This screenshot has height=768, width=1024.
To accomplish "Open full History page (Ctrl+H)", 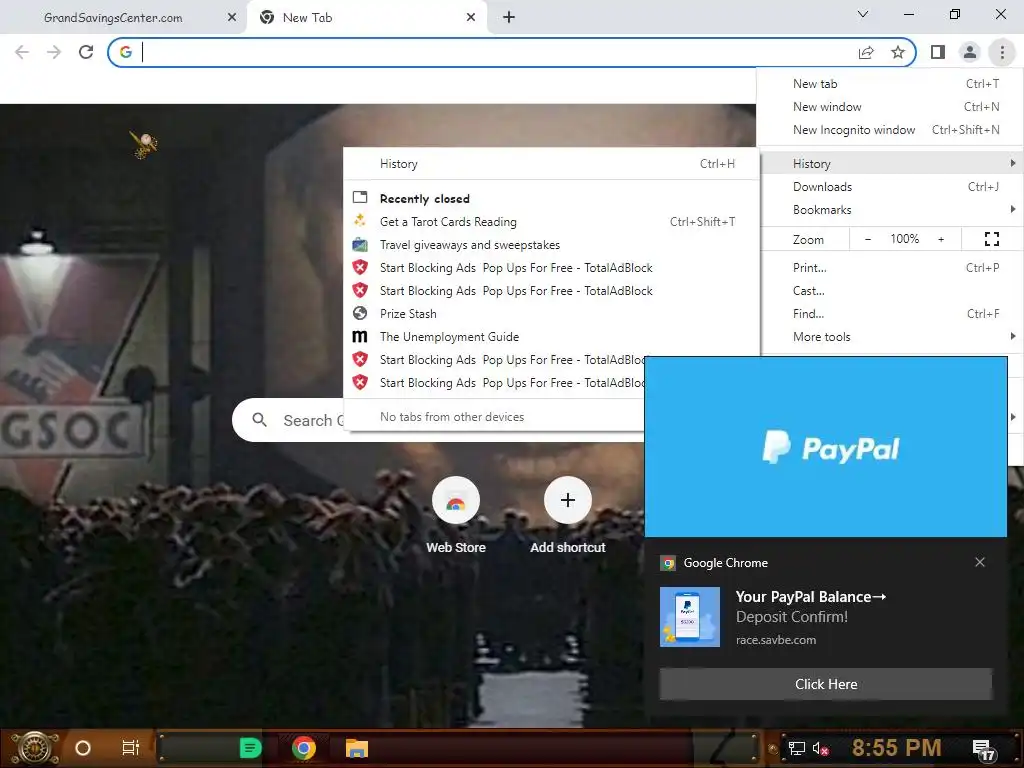I will coord(551,164).
